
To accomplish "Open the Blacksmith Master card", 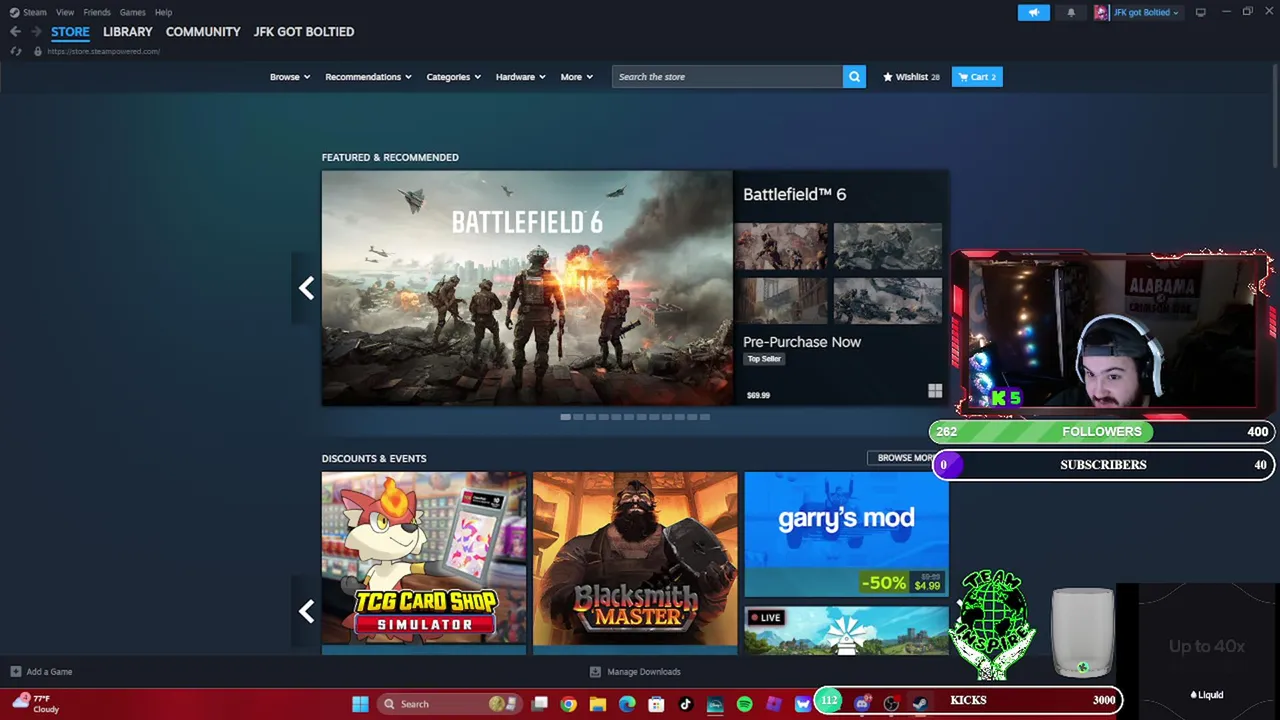I will click(635, 563).
